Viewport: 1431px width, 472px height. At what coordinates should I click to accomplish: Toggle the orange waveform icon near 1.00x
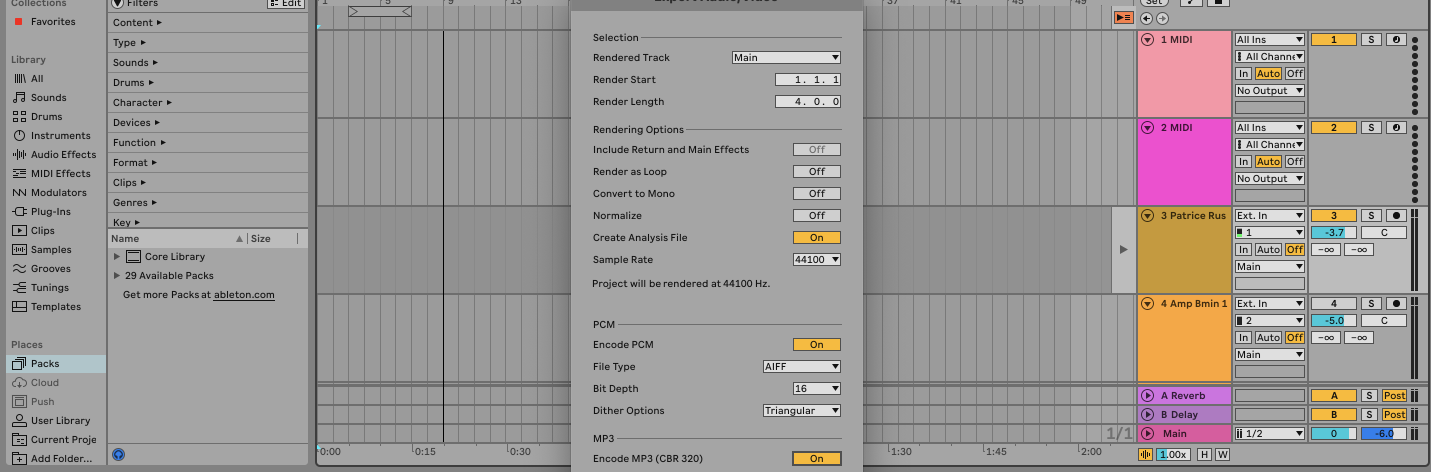pos(1146,454)
